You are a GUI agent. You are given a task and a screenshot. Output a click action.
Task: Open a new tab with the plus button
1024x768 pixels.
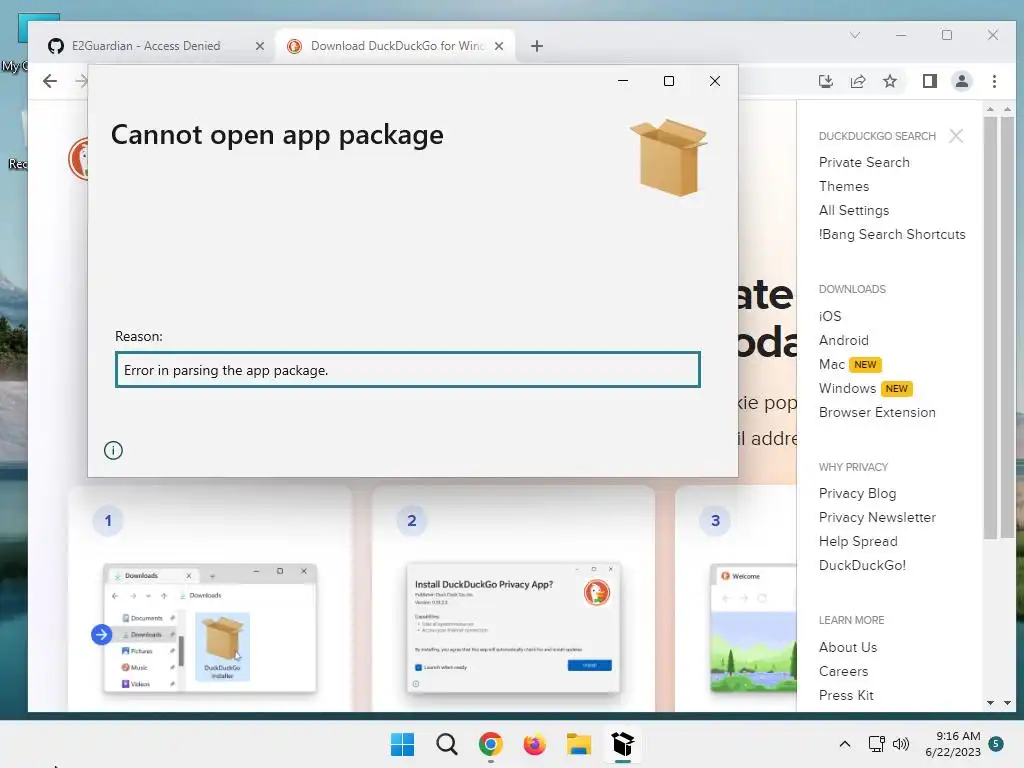[x=537, y=46]
